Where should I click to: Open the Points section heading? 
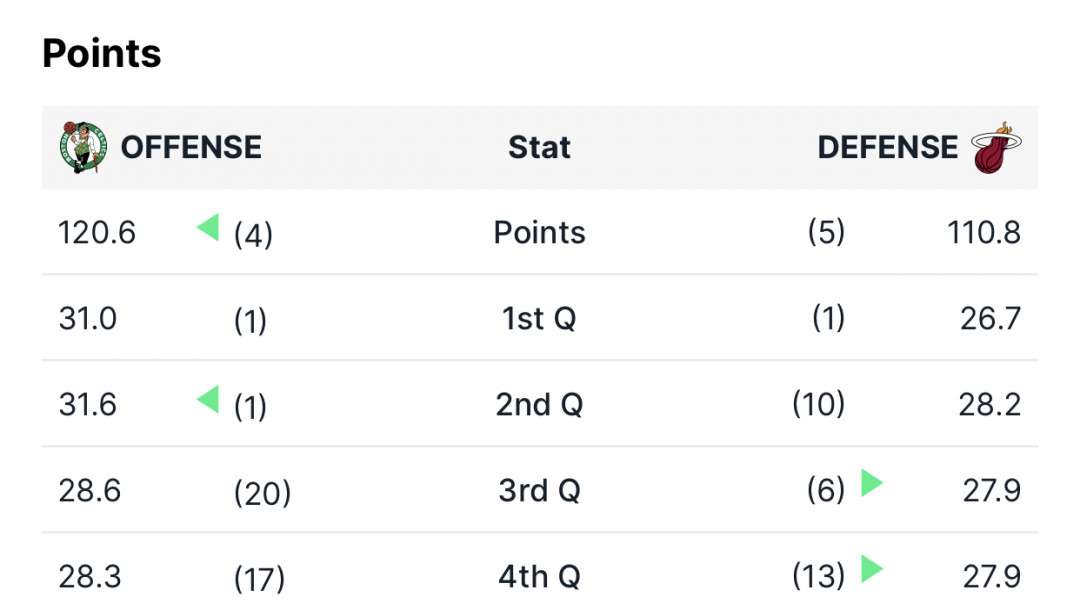click(102, 54)
